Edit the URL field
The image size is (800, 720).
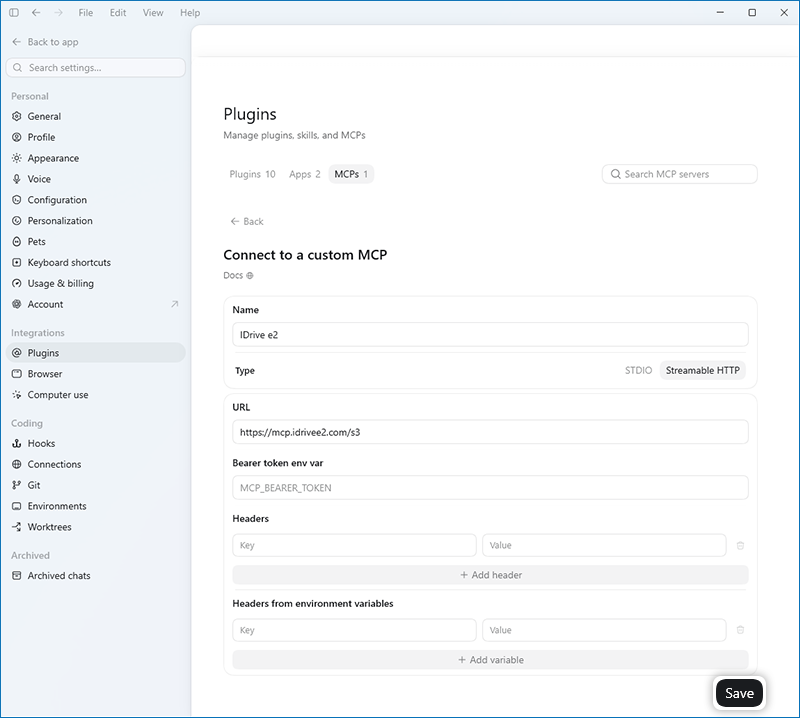(490, 433)
